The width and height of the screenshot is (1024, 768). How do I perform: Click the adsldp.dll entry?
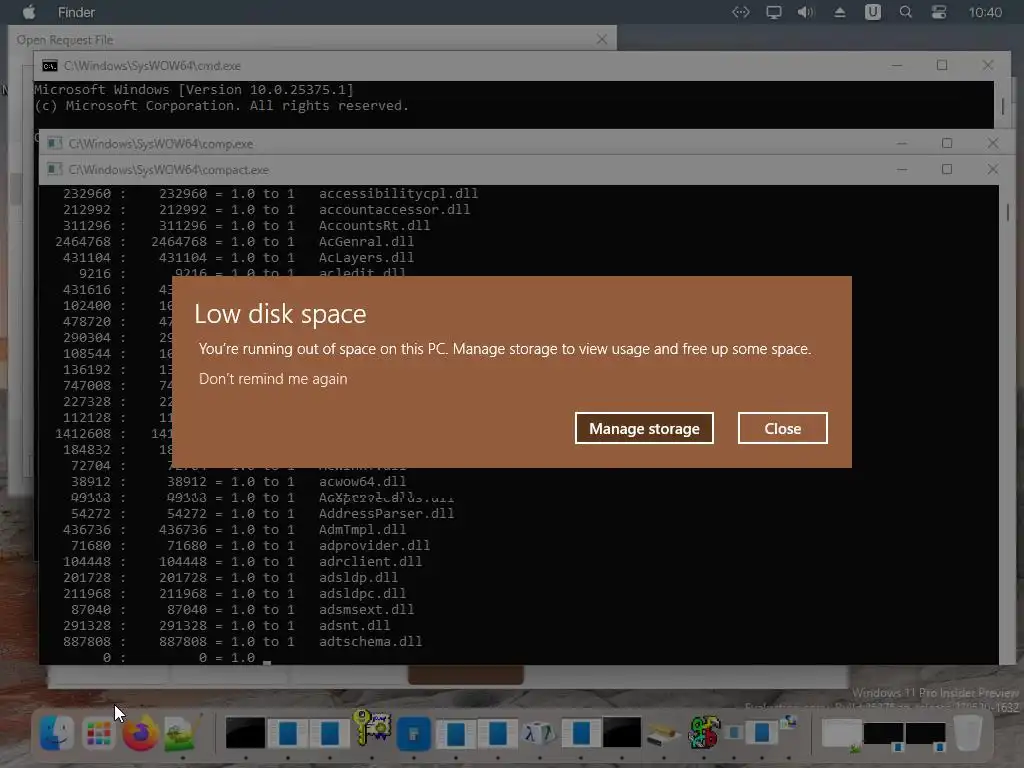(x=359, y=577)
